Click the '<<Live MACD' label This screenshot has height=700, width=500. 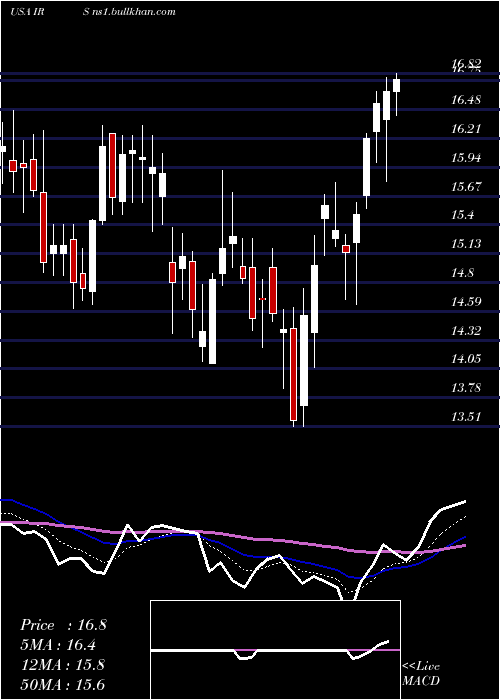[x=421, y=673]
